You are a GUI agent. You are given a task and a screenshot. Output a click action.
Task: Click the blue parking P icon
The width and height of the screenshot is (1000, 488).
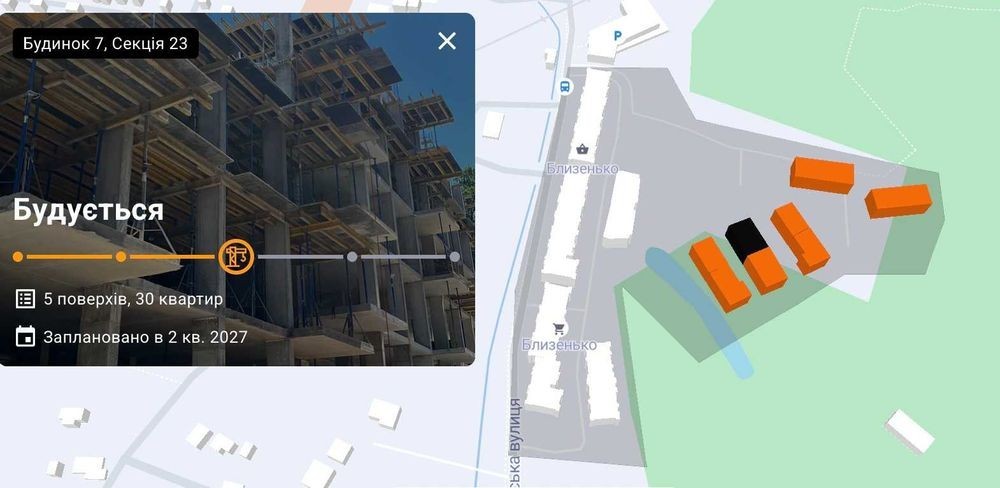(617, 36)
